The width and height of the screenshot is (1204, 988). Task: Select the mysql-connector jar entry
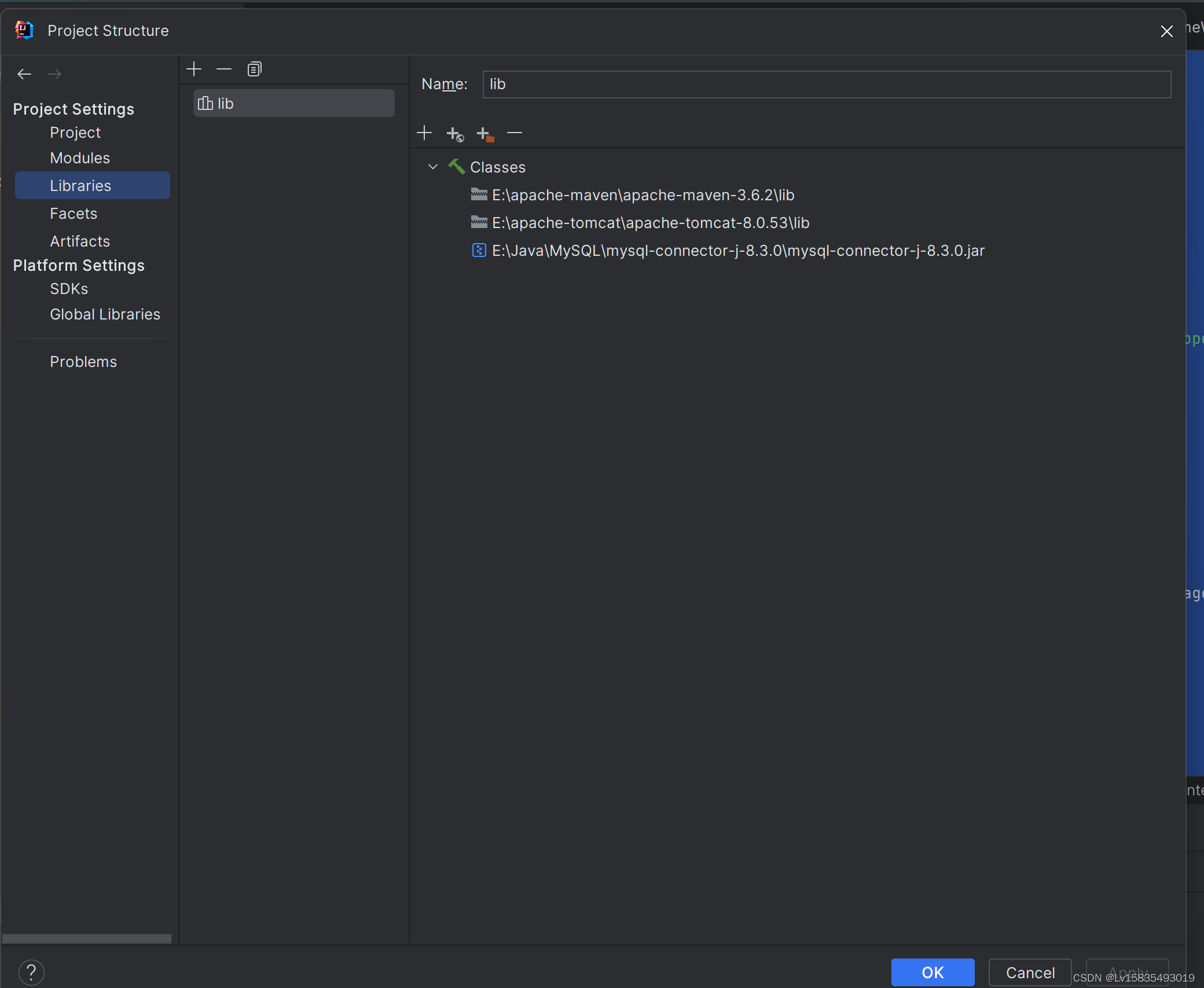click(737, 251)
